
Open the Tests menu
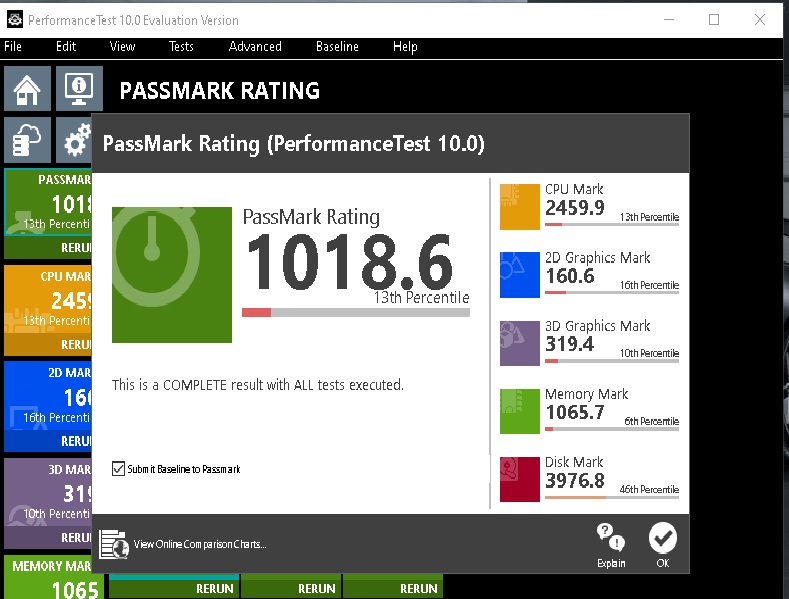(x=181, y=47)
